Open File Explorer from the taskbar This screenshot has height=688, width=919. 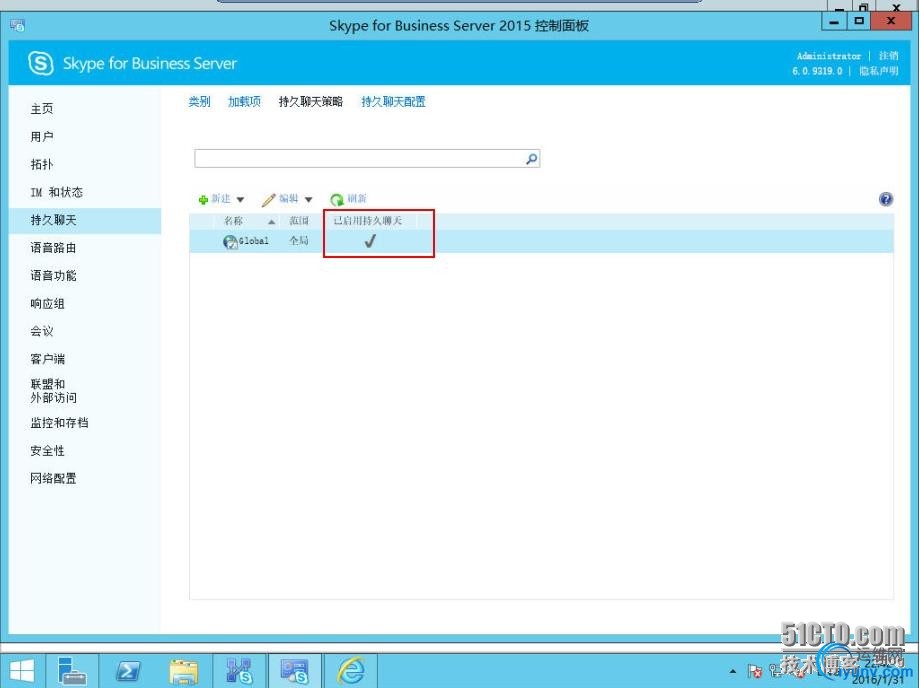pos(183,671)
